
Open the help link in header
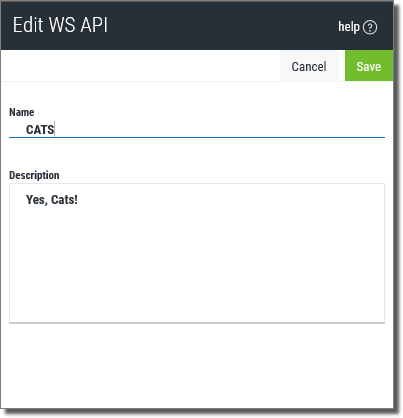point(357,27)
